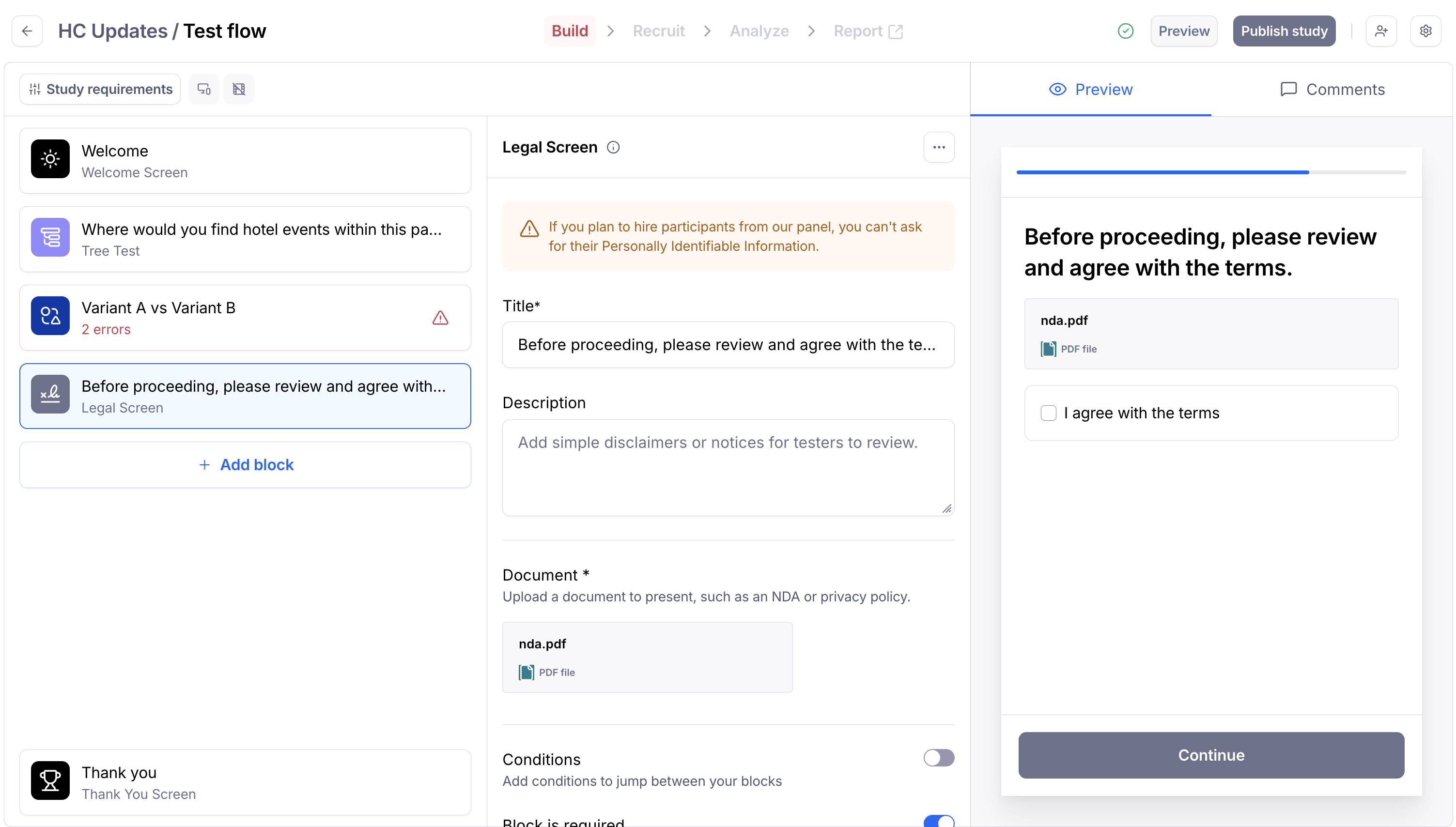1456x827 pixels.
Task: Click the description resize handle corner
Action: pyautogui.click(x=946, y=508)
